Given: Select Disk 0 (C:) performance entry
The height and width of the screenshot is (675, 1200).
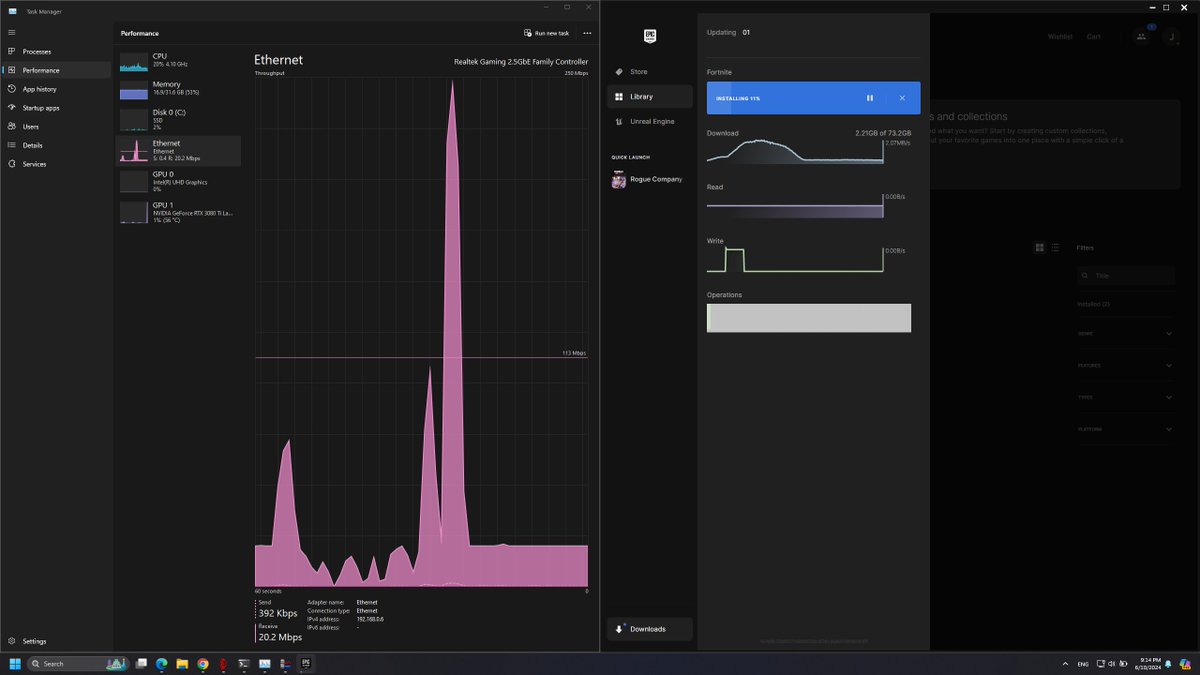Looking at the screenshot, I should coord(179,120).
